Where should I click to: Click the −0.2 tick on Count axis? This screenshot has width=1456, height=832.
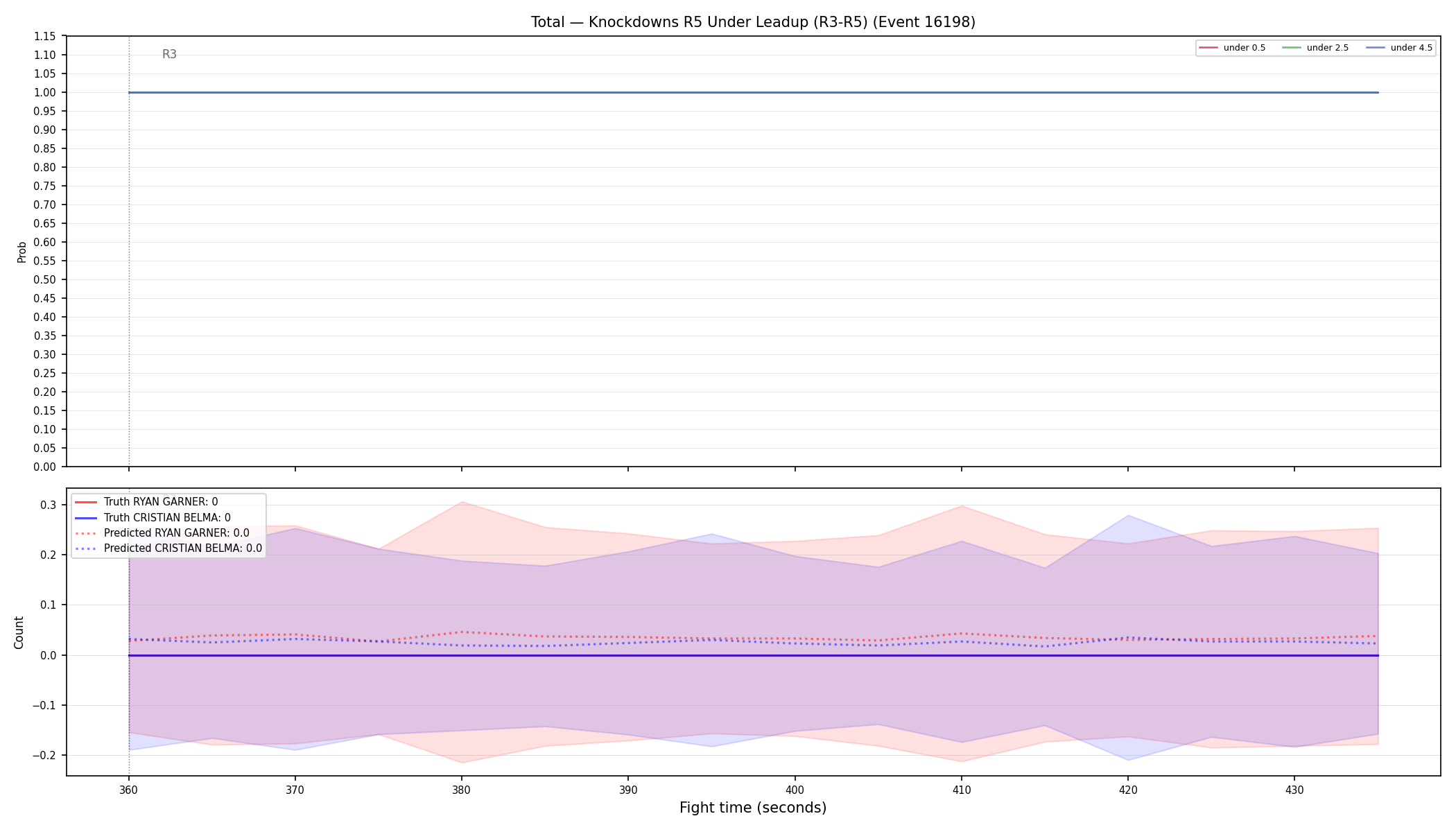point(43,755)
